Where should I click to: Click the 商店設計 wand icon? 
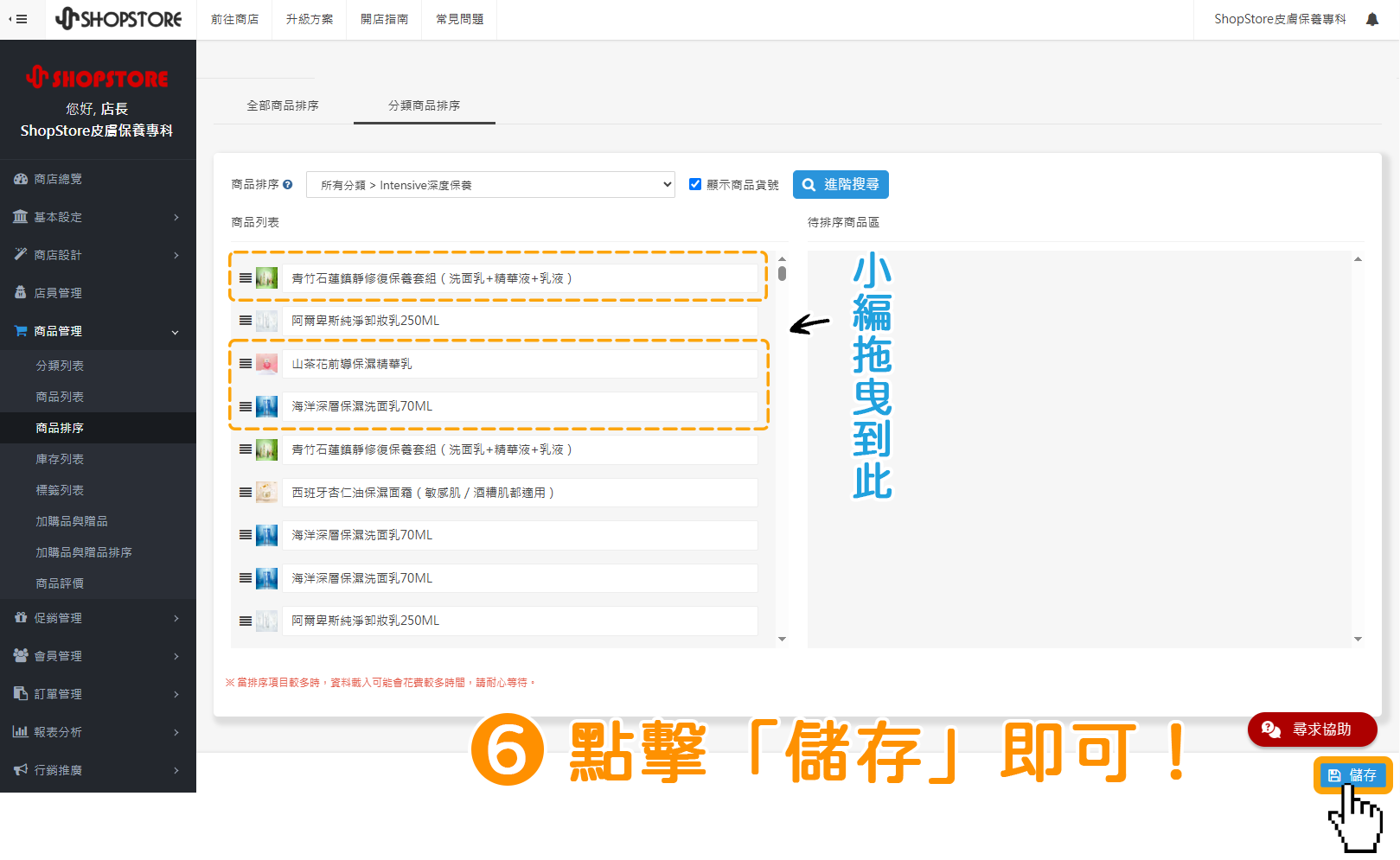21,254
